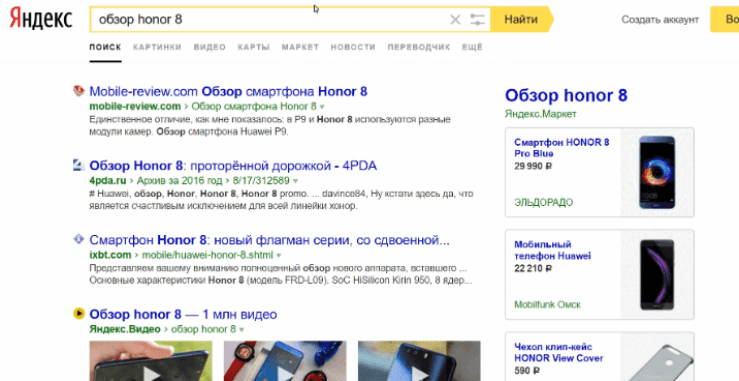The height and width of the screenshot is (381, 739).
Task: Expand the arrow after ixbt.com huawei-honor-8.shtml
Action: (279, 256)
